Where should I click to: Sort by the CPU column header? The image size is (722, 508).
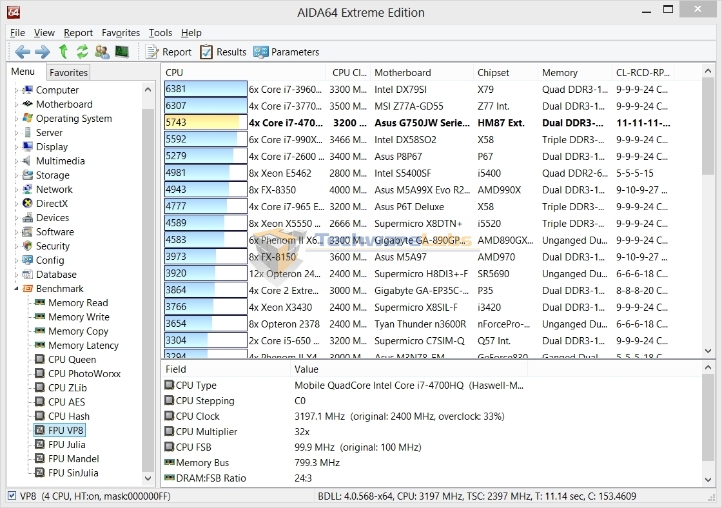coord(244,72)
